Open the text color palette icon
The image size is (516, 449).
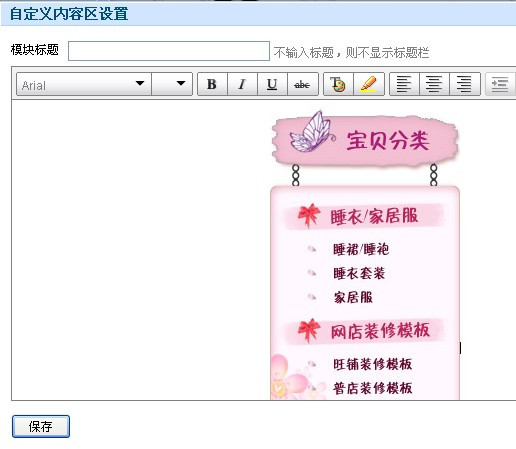tap(338, 84)
